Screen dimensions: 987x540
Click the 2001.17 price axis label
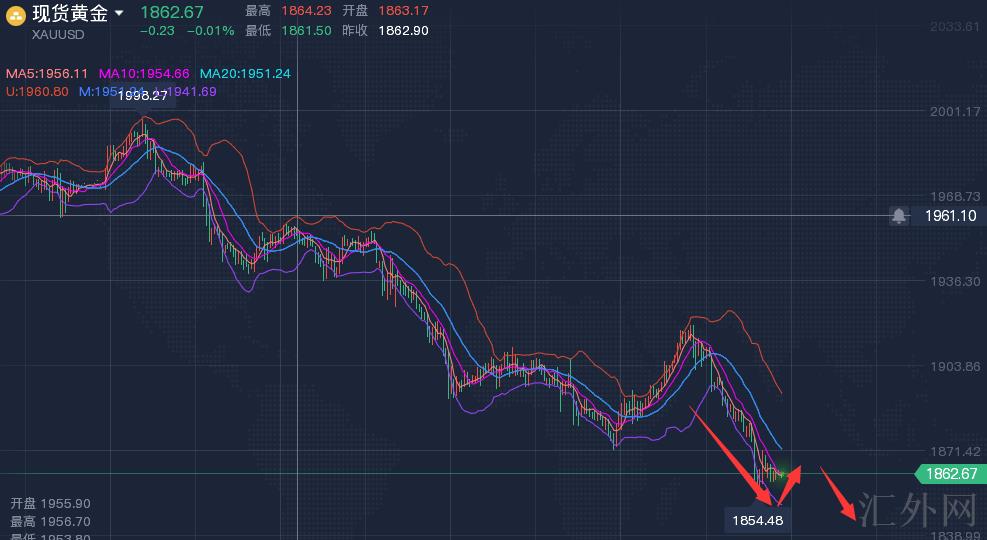point(954,111)
